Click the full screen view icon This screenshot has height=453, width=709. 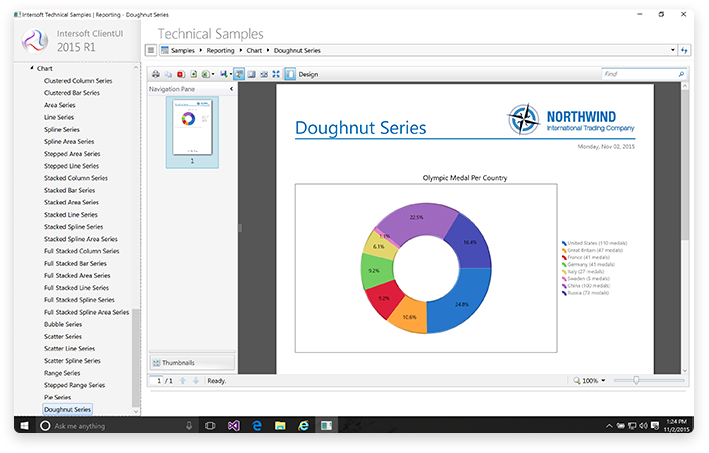pos(276,74)
